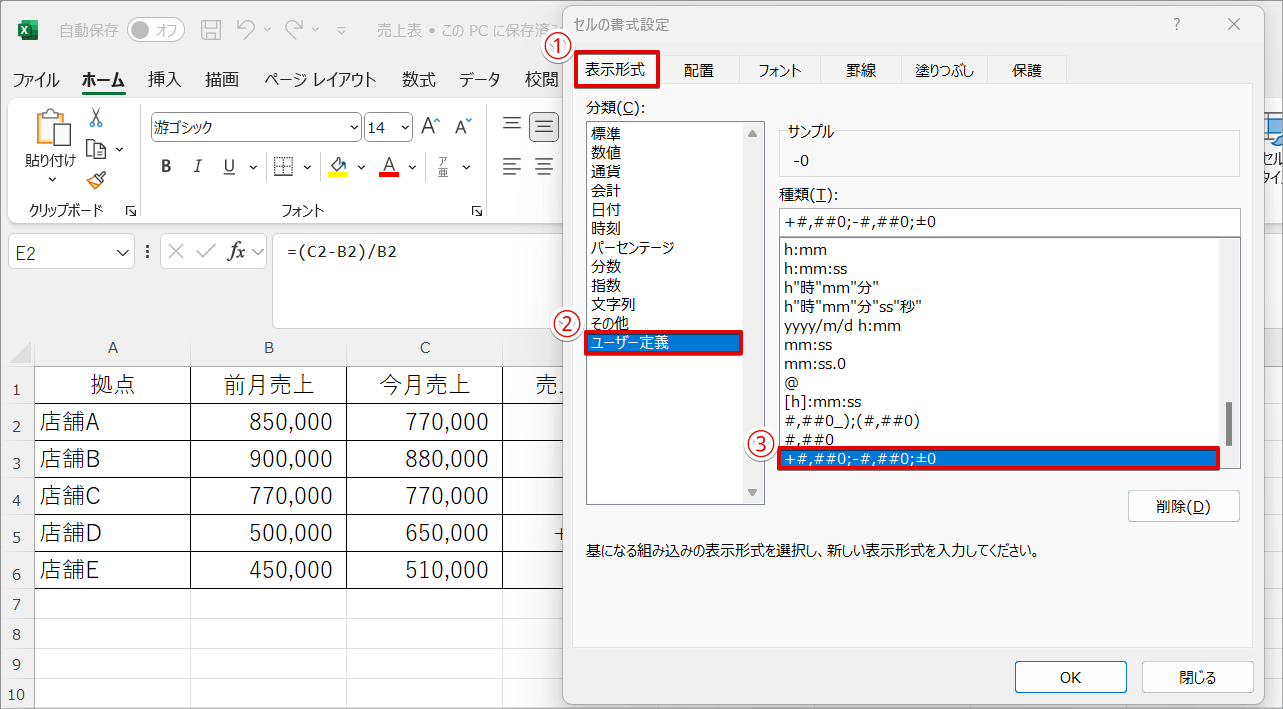Click the increase font size icon
This screenshot has width=1283, height=709.
[x=430, y=127]
